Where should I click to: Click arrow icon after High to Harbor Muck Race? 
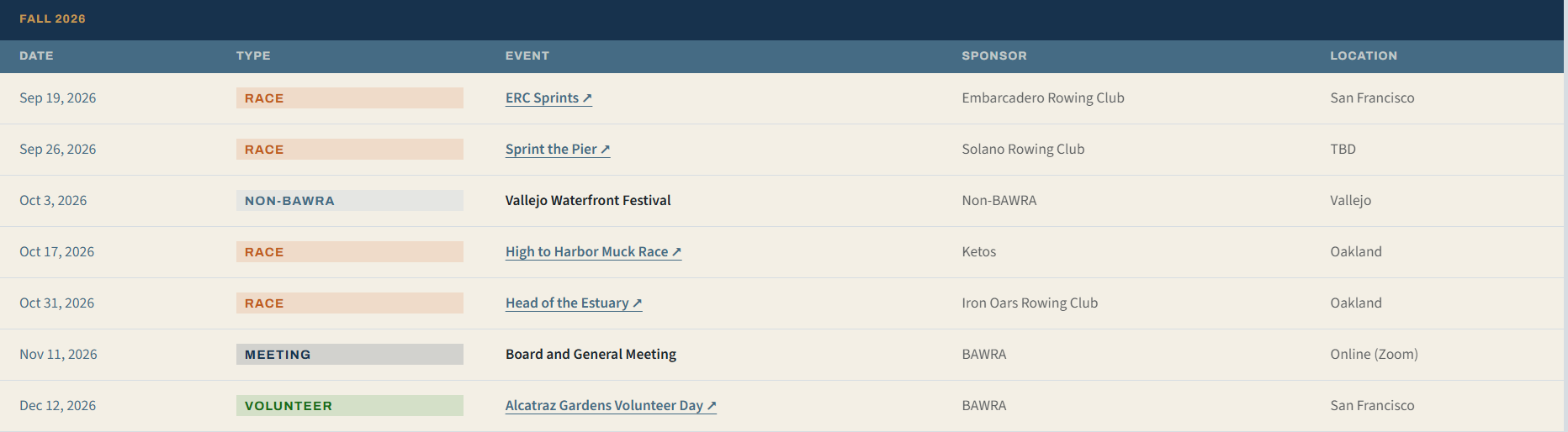click(676, 252)
